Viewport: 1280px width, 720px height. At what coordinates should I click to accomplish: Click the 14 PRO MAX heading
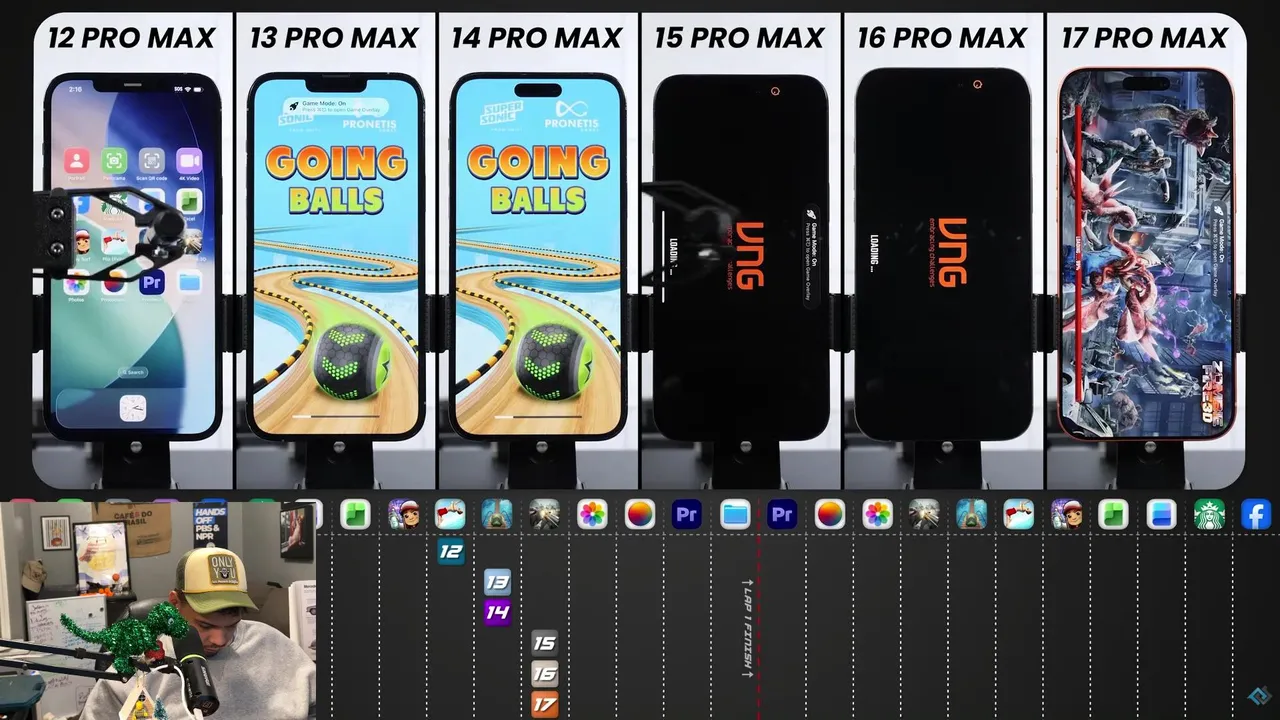pos(538,38)
